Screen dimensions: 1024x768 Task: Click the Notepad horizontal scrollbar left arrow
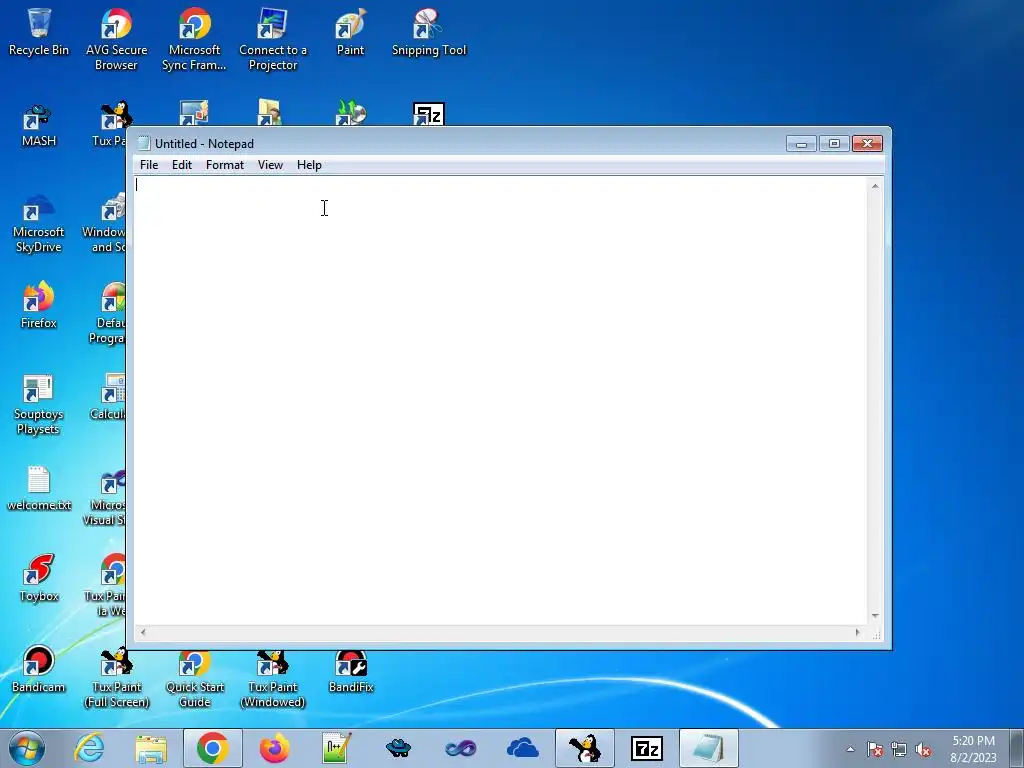(143, 632)
